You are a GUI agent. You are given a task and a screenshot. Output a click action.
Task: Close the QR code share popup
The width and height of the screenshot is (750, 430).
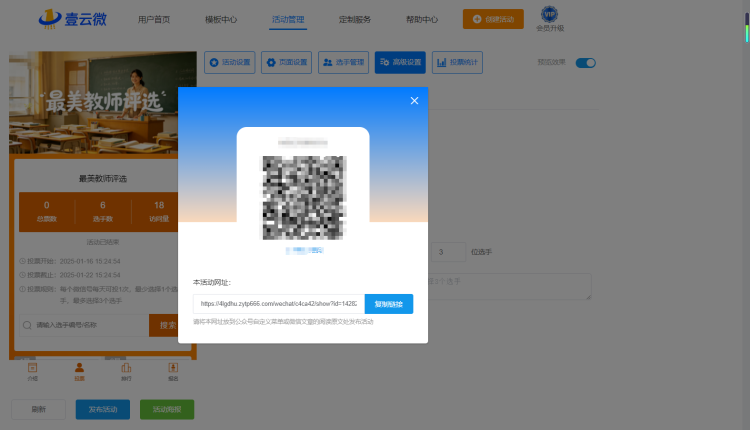point(414,100)
